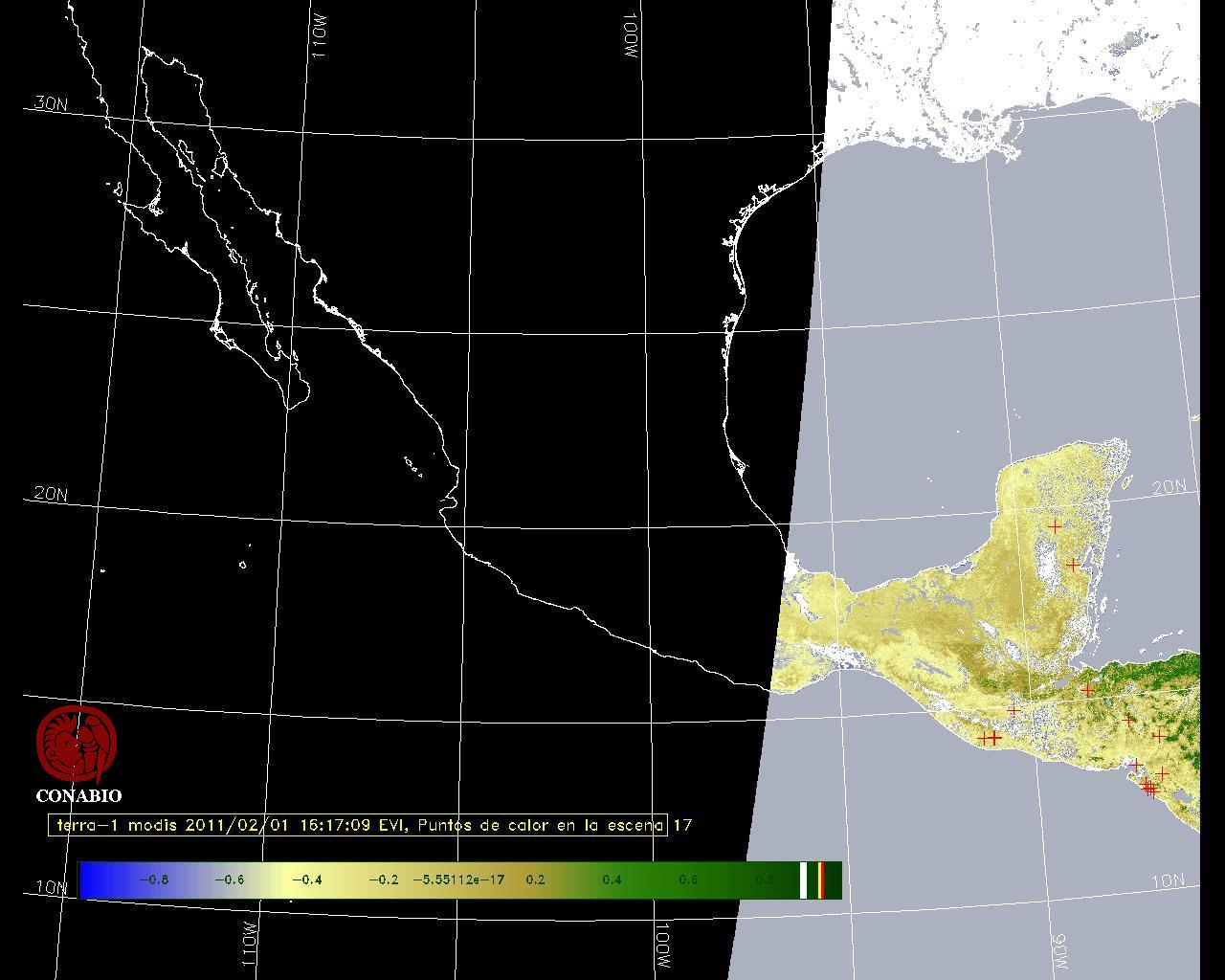Screen dimensions: 1225x980
Task: Click the white stripe at the color bar end
Action: (x=804, y=880)
